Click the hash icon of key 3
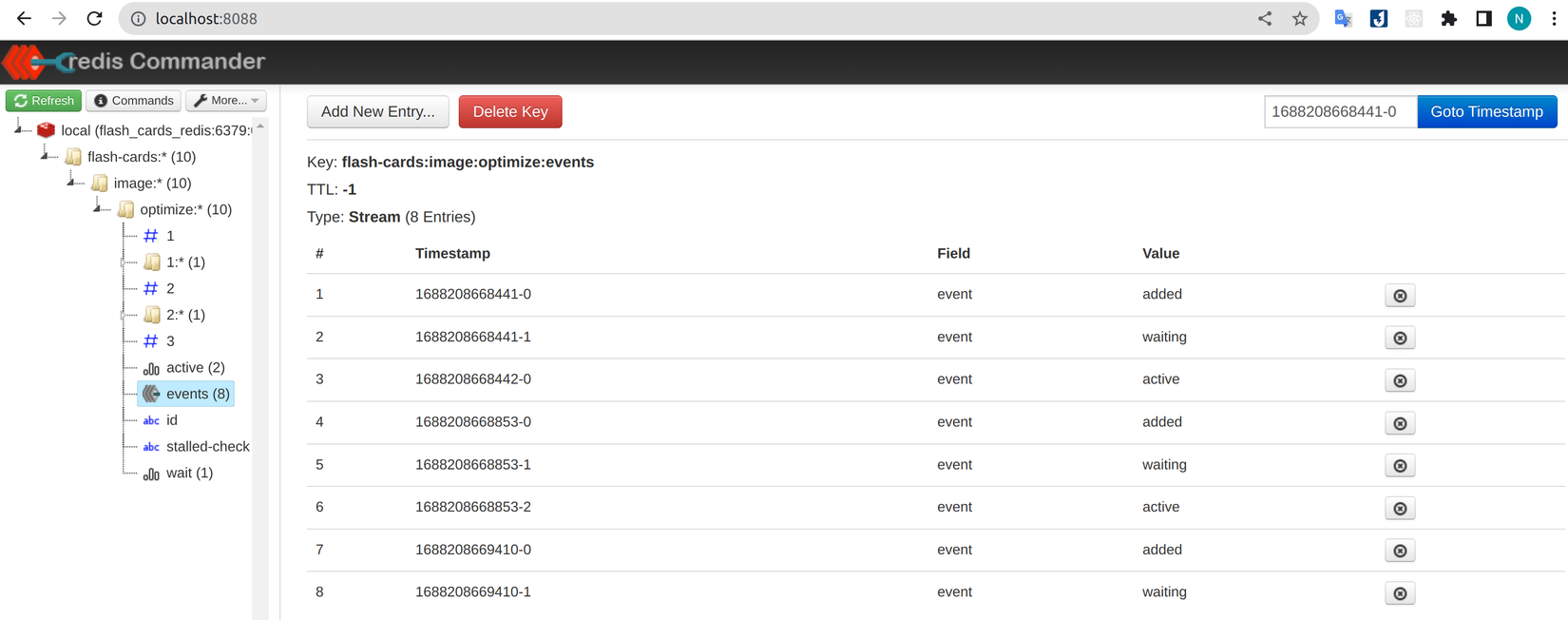Screen dimensions: 1568x620 [x=151, y=341]
